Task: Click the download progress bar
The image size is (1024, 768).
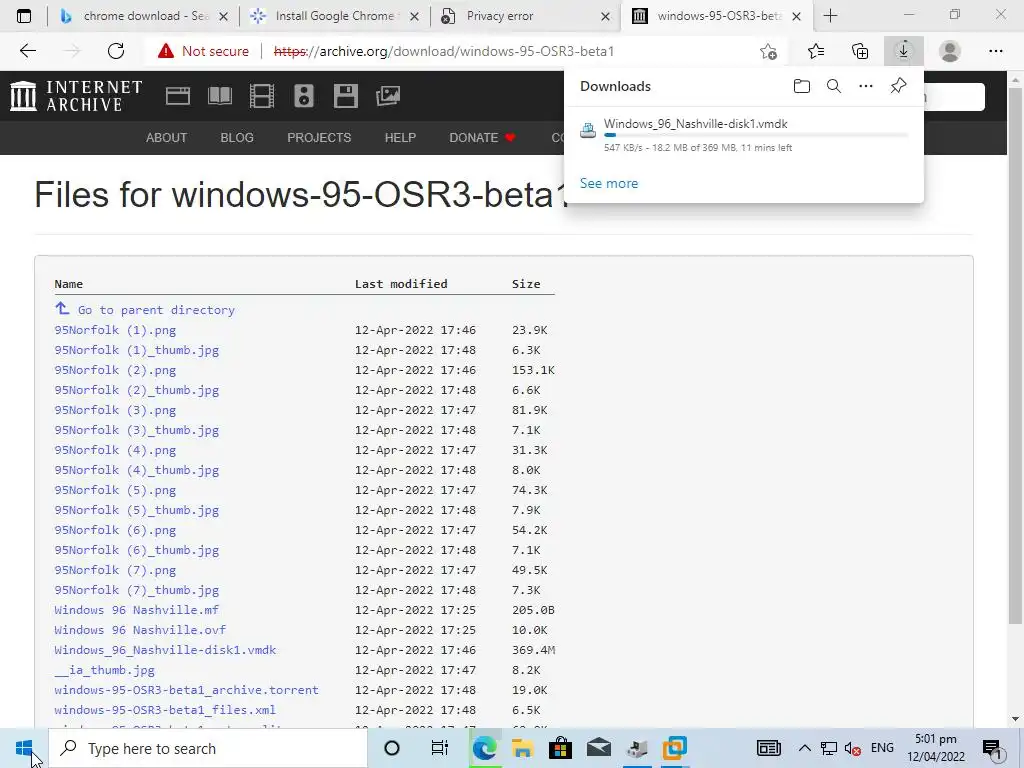Action: click(x=756, y=135)
